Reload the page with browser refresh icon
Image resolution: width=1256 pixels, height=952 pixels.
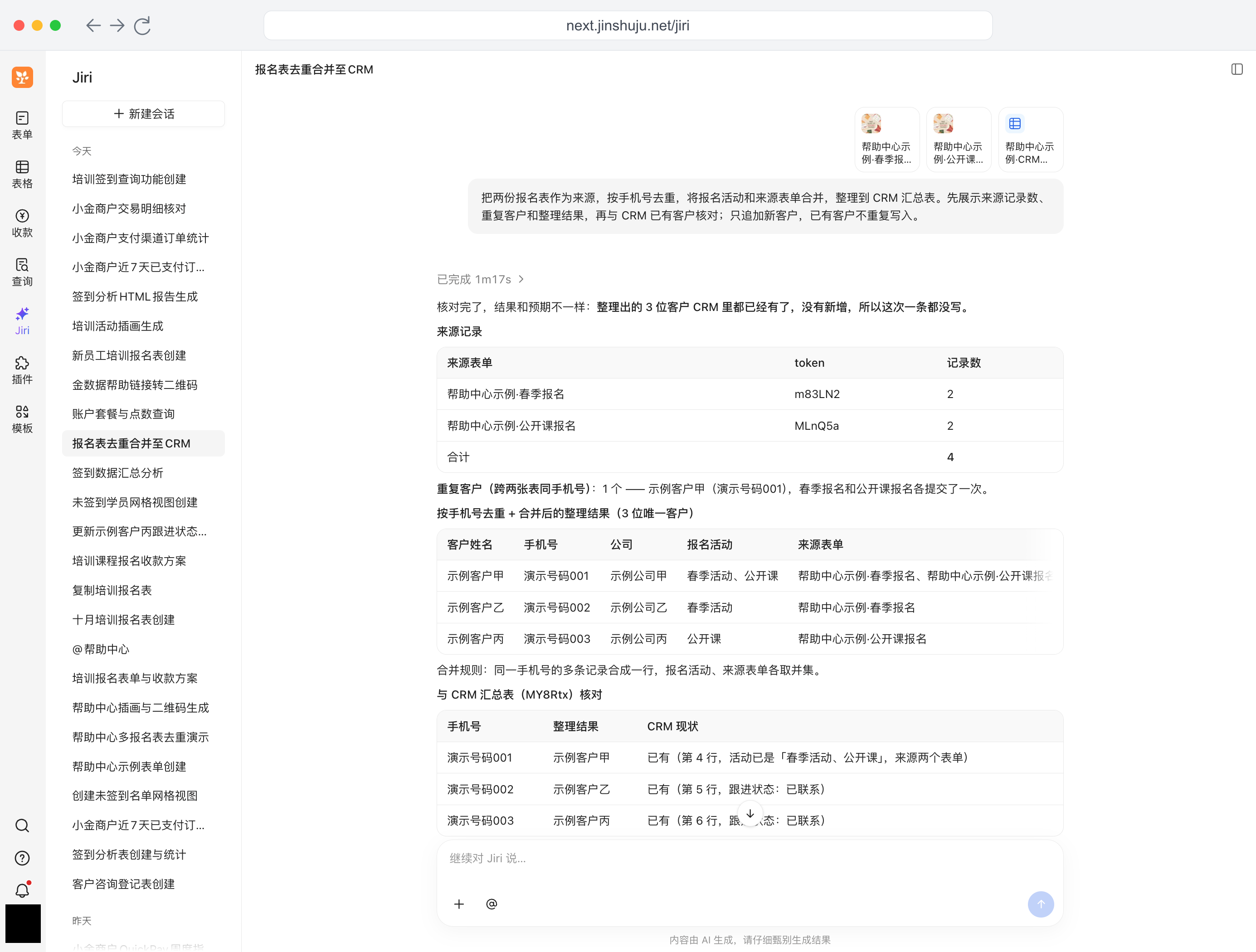click(x=142, y=25)
